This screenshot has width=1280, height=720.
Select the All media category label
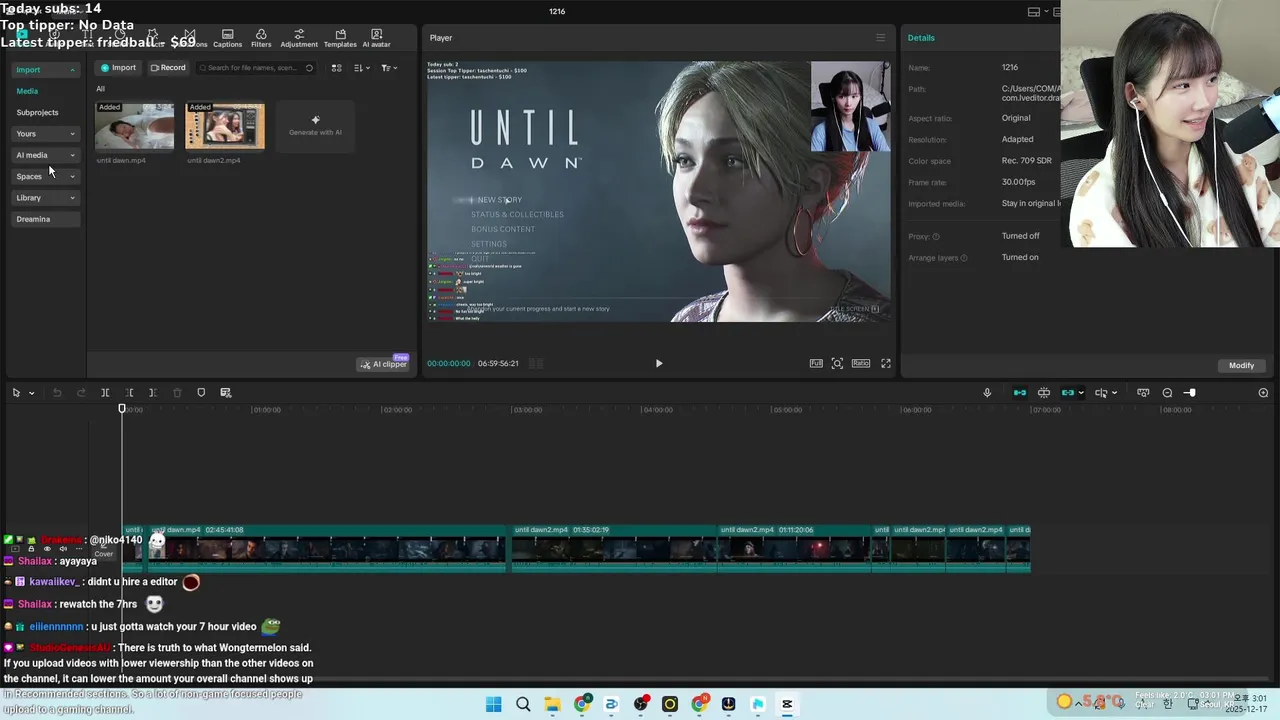pos(100,89)
